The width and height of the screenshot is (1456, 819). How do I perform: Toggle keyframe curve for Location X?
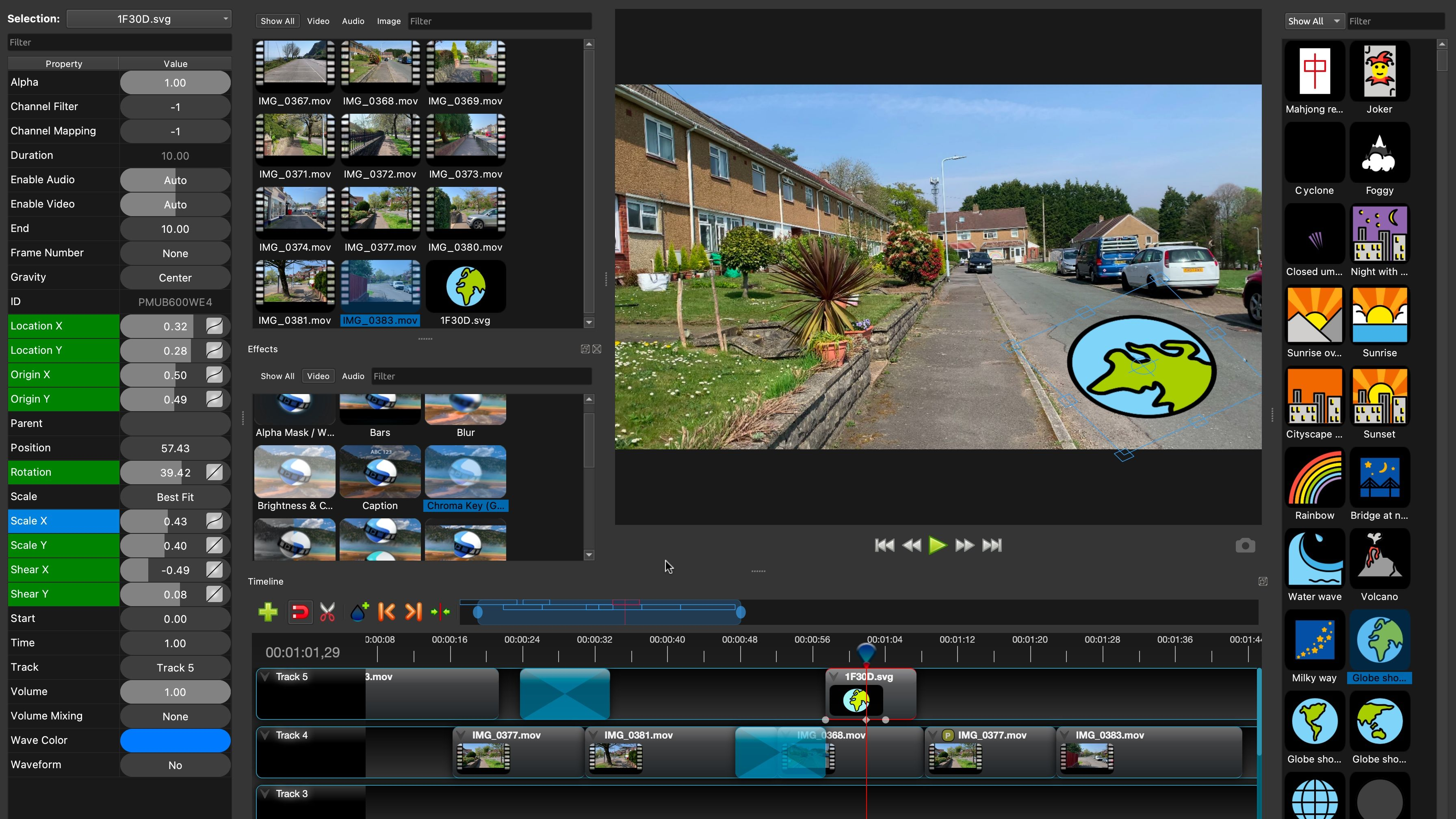[x=214, y=326]
